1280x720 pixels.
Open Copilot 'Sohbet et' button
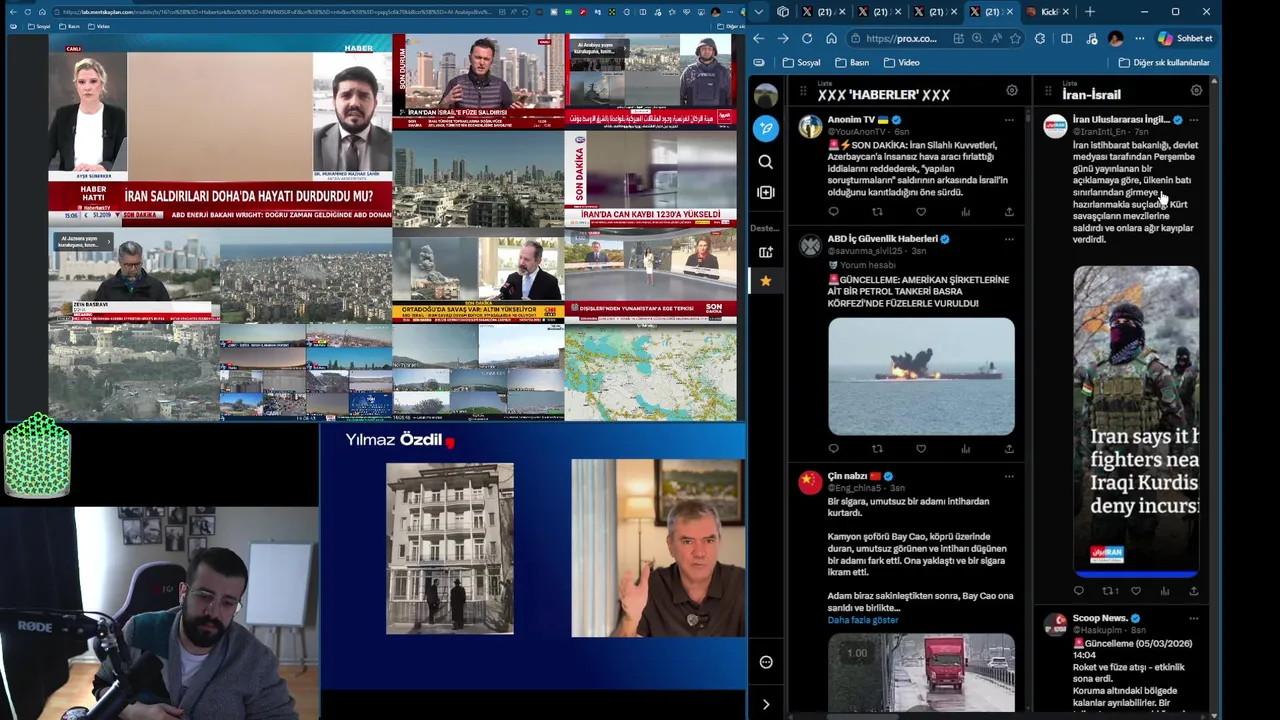point(1185,38)
